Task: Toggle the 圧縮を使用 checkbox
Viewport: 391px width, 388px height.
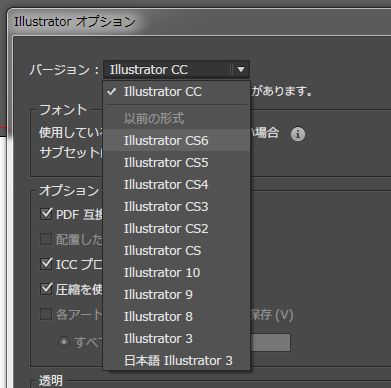Action: coord(46,289)
